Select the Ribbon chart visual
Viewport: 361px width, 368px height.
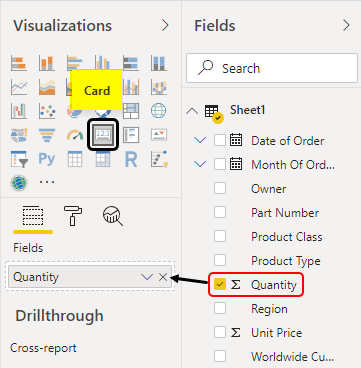point(159,87)
